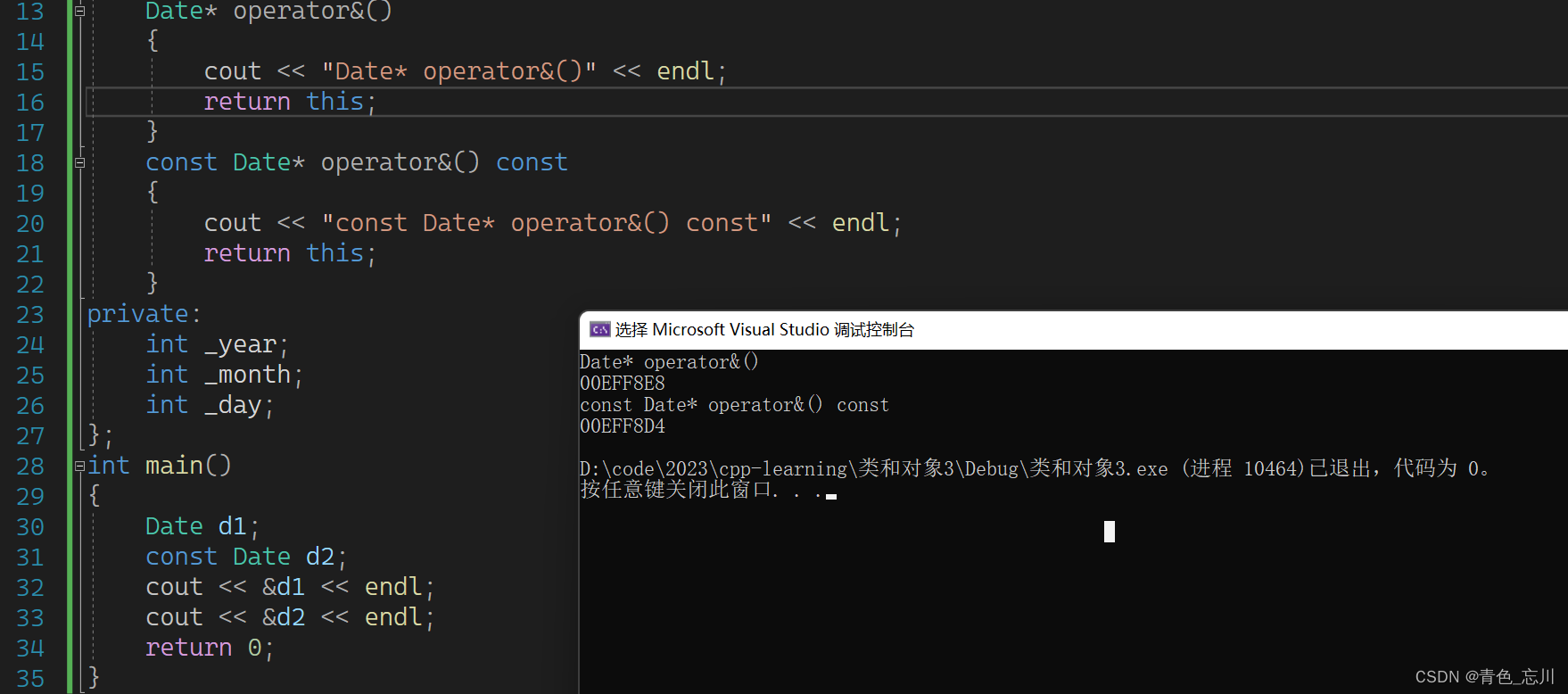This screenshot has height=694, width=1568.
Task: Click the Microsoft Visual Studio debug console title
Action: pyautogui.click(x=764, y=330)
